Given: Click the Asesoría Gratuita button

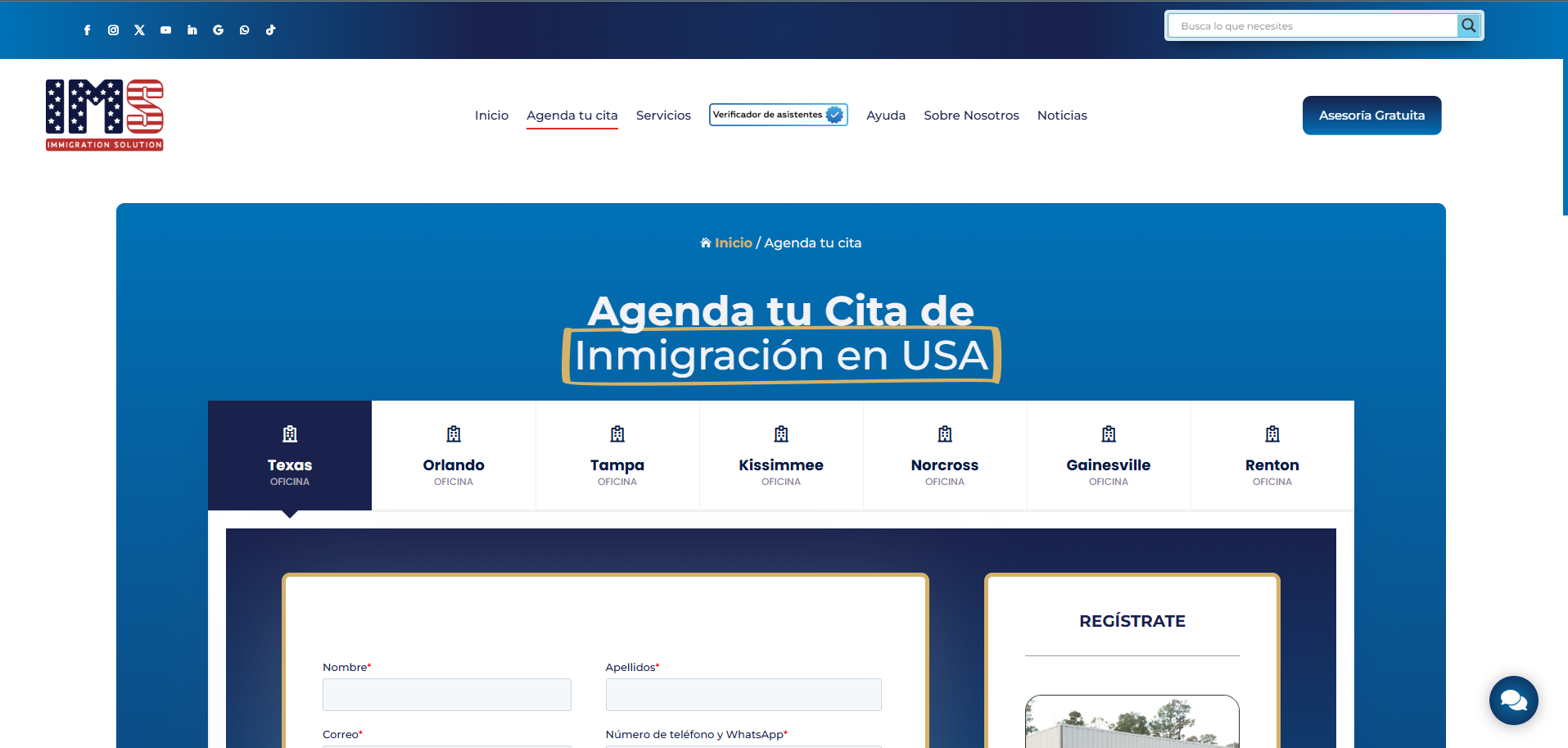Looking at the screenshot, I should [1371, 115].
